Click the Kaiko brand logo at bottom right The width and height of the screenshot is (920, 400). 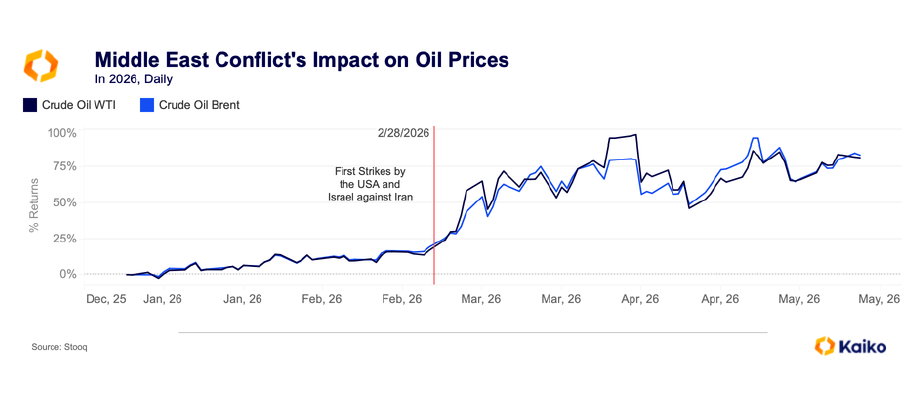tap(850, 346)
